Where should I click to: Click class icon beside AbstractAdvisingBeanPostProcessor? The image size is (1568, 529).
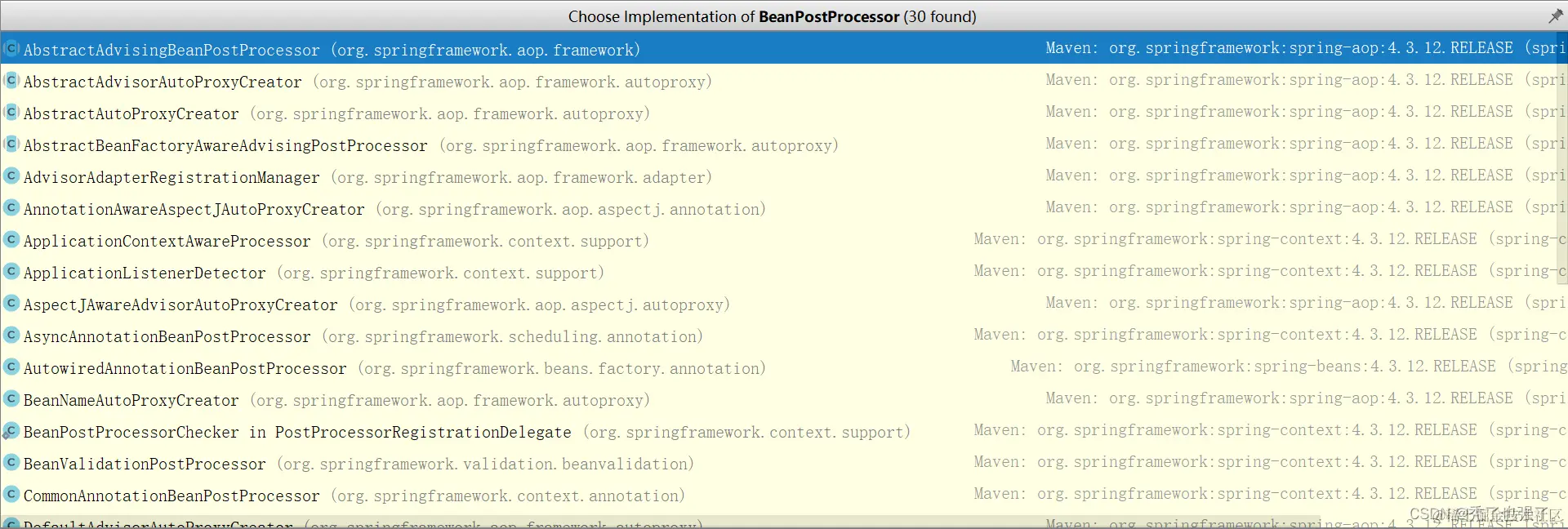(x=11, y=49)
